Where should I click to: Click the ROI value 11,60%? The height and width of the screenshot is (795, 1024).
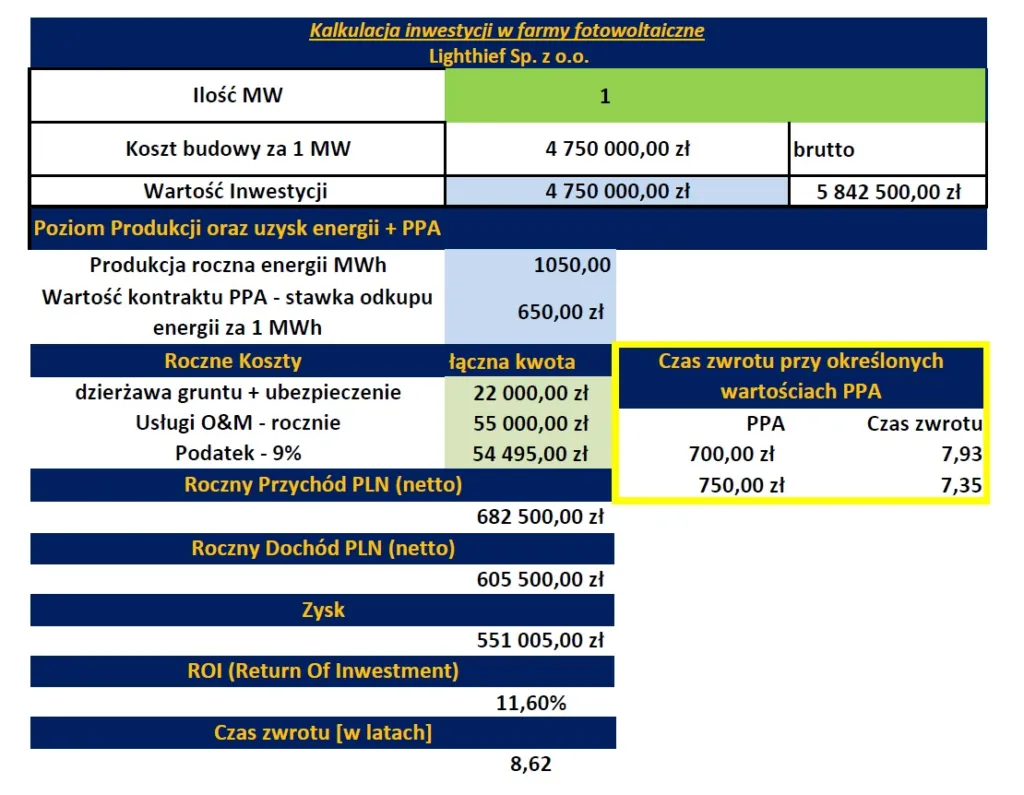[531, 703]
